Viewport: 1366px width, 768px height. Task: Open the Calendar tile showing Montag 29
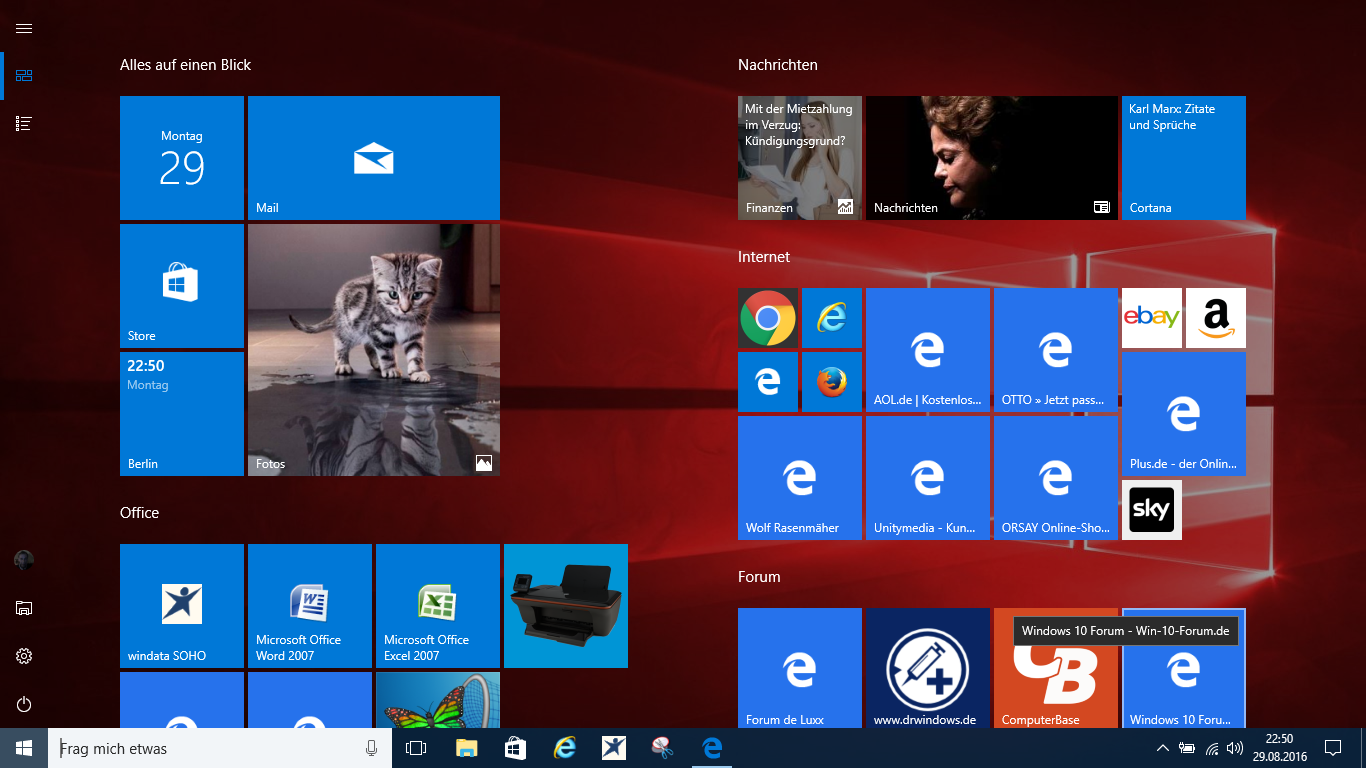coord(182,158)
